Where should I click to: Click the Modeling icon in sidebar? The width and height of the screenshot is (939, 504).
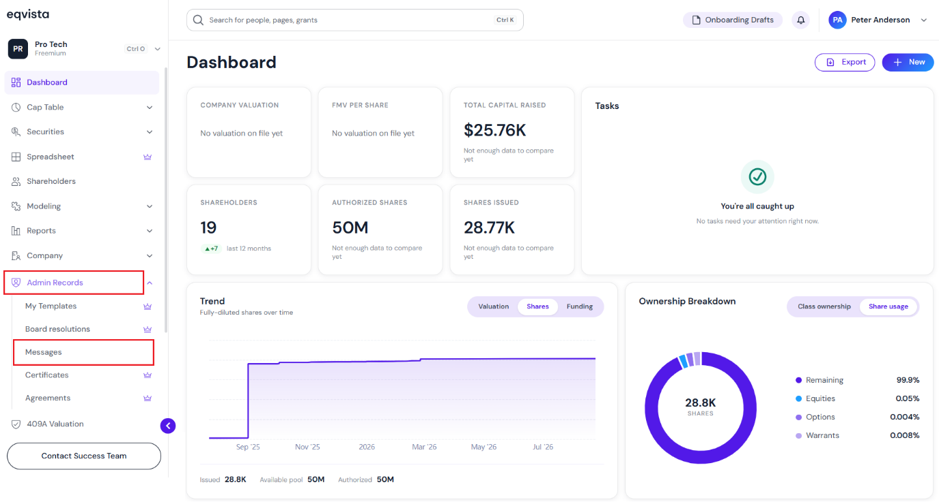pyautogui.click(x=16, y=206)
